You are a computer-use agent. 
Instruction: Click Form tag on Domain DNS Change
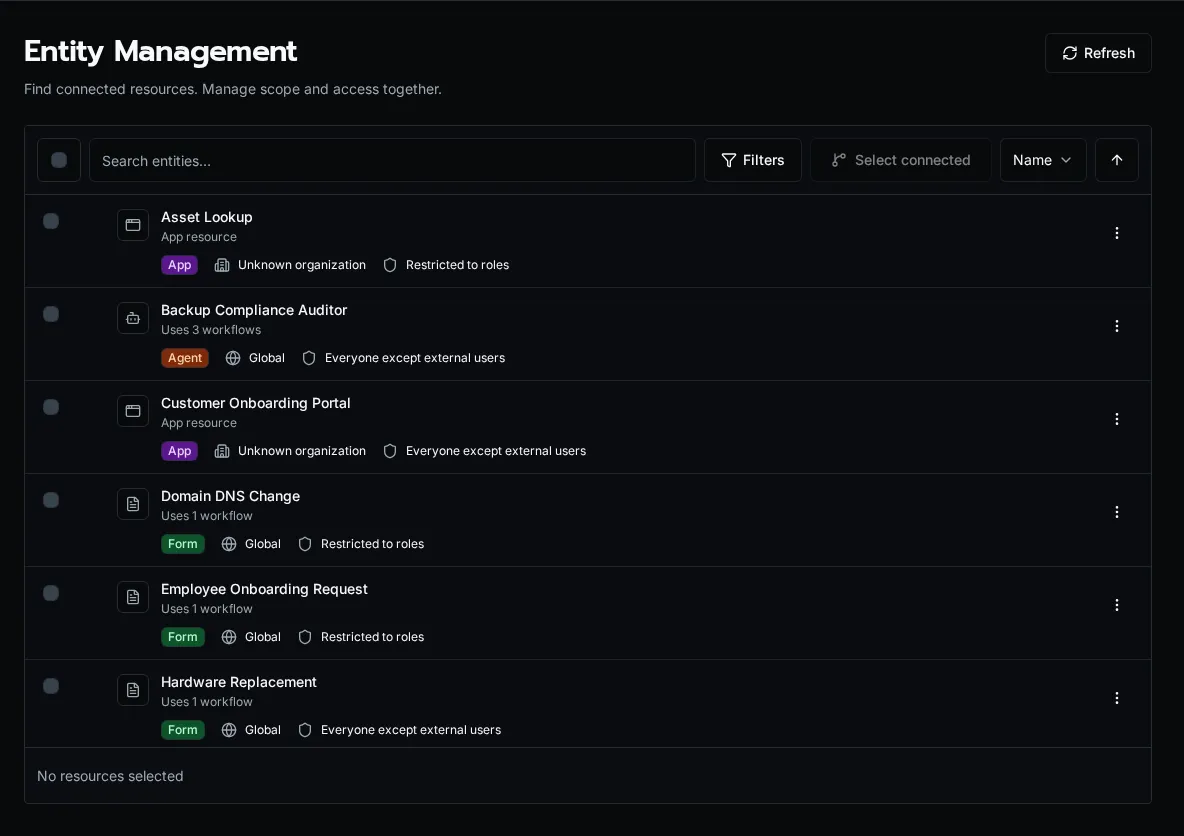(x=183, y=544)
